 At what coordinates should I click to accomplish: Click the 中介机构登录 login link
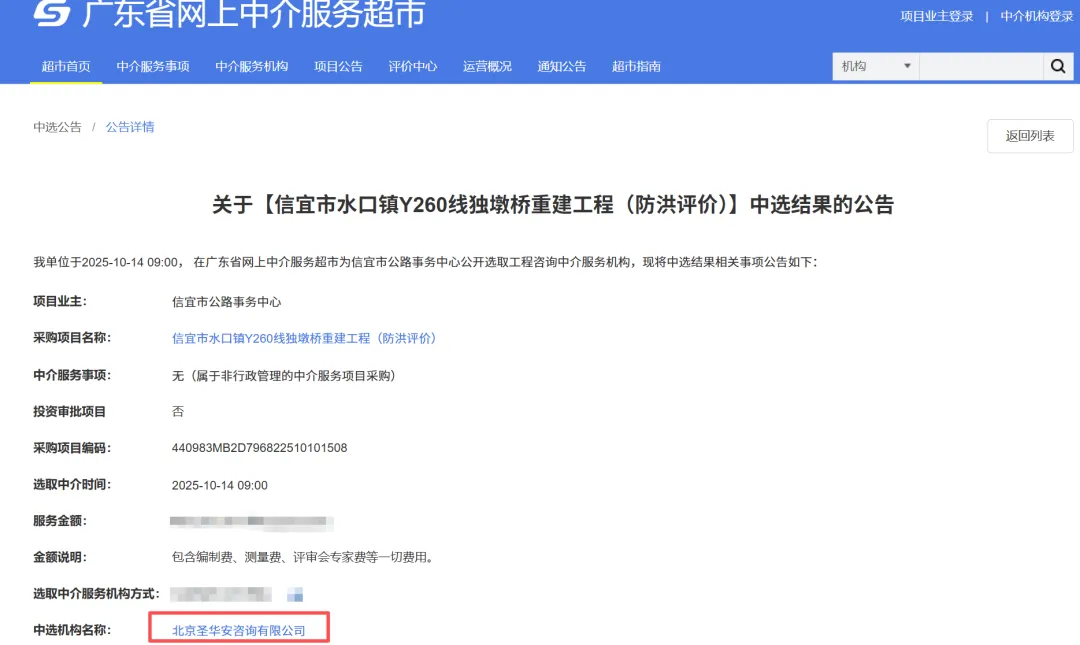tap(1037, 16)
